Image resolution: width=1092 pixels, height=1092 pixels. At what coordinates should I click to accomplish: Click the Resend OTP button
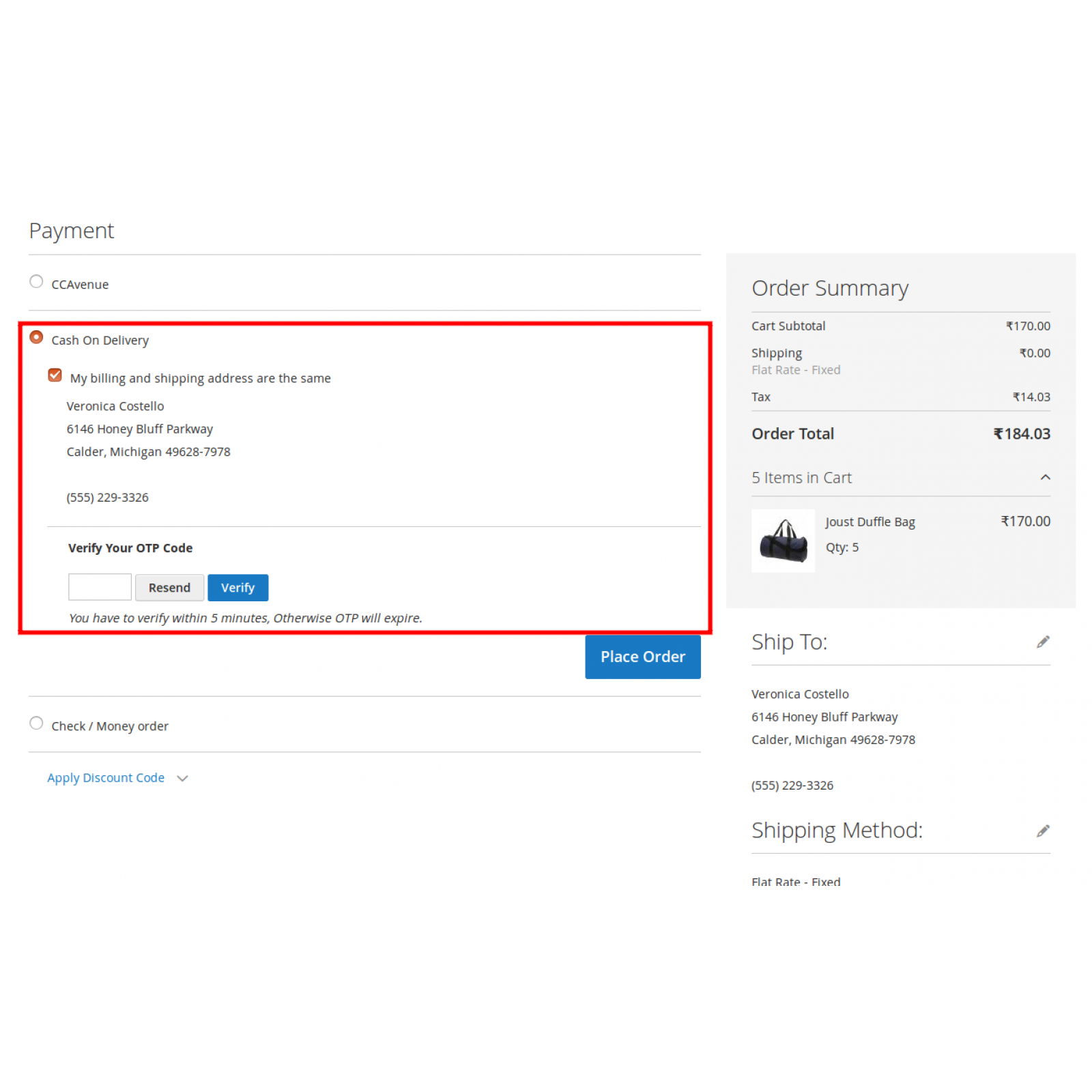tap(169, 588)
